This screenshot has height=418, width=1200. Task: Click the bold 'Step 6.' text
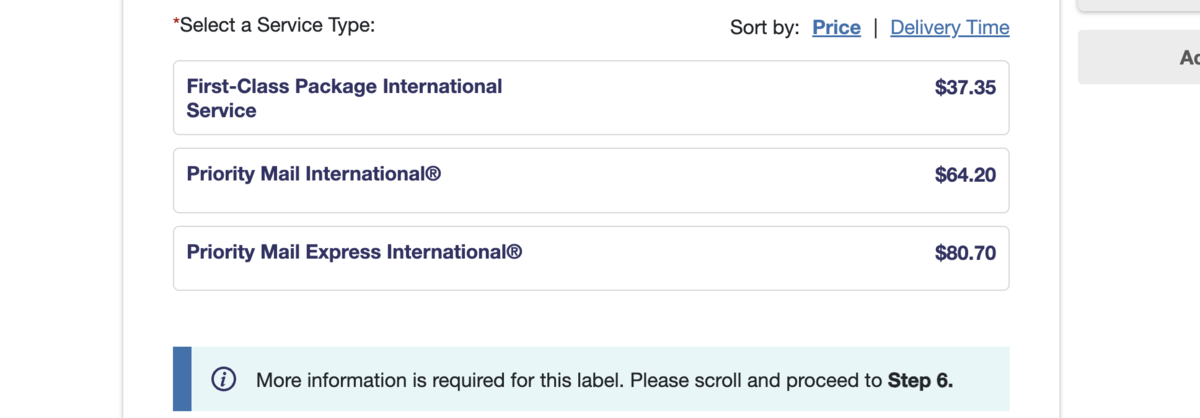pos(920,380)
